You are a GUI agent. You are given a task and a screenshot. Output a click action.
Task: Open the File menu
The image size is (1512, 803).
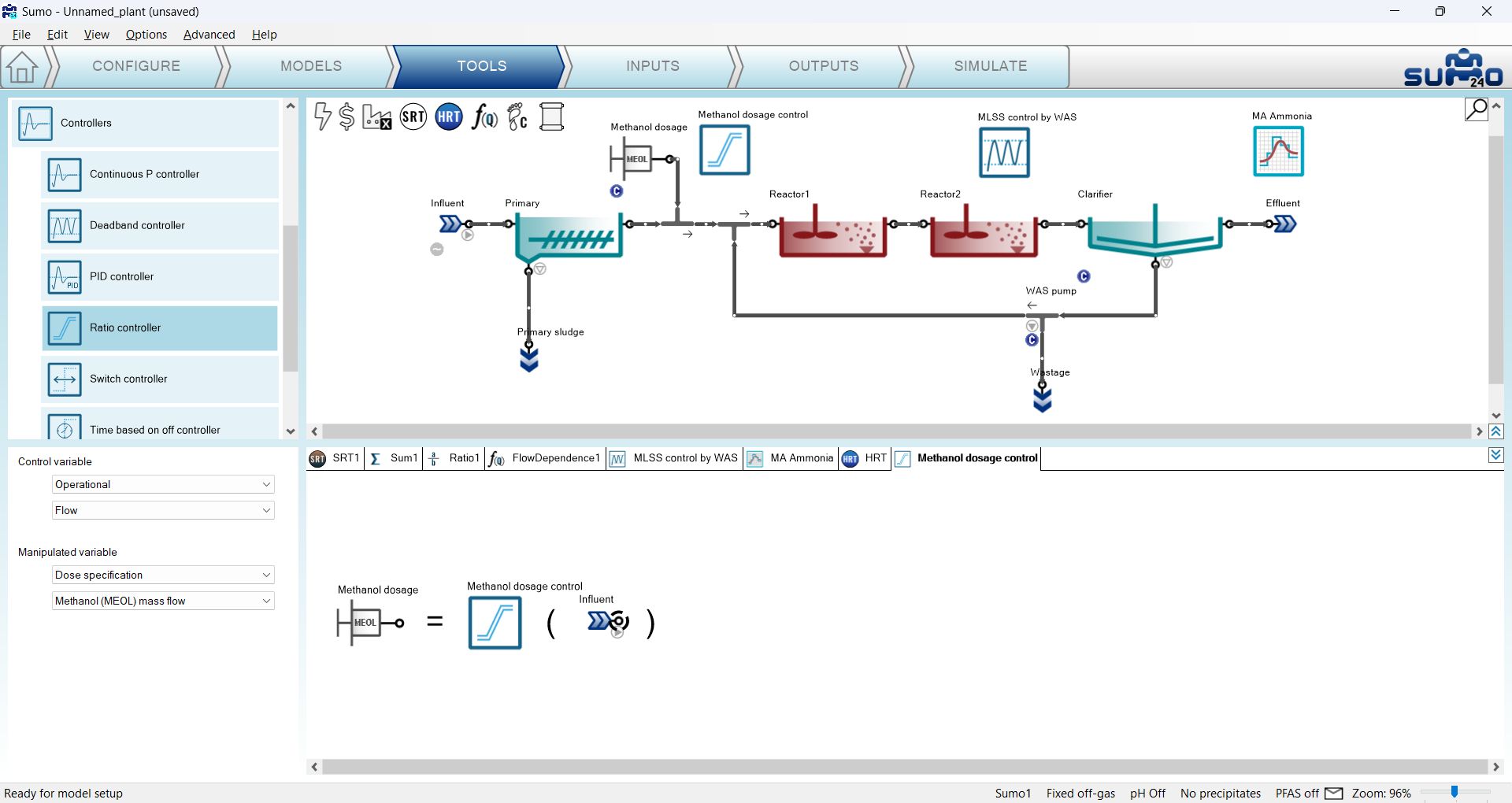22,35
